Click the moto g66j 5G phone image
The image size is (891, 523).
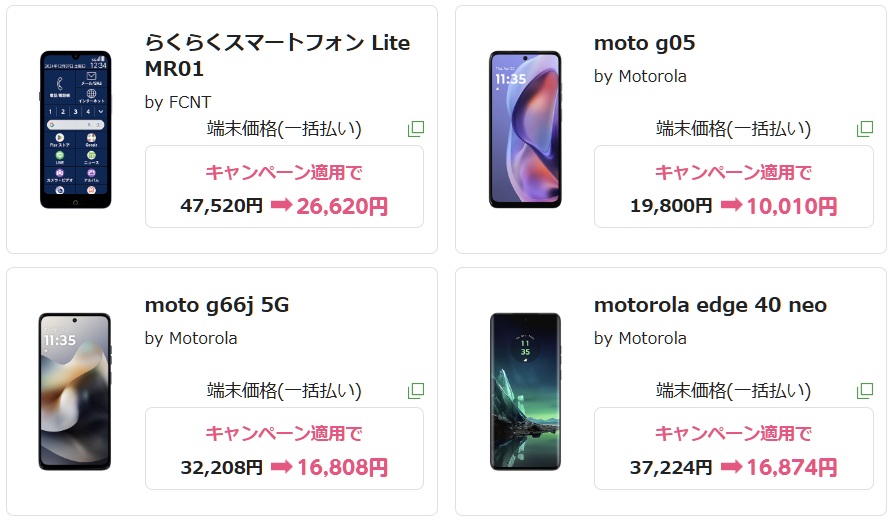pos(75,391)
